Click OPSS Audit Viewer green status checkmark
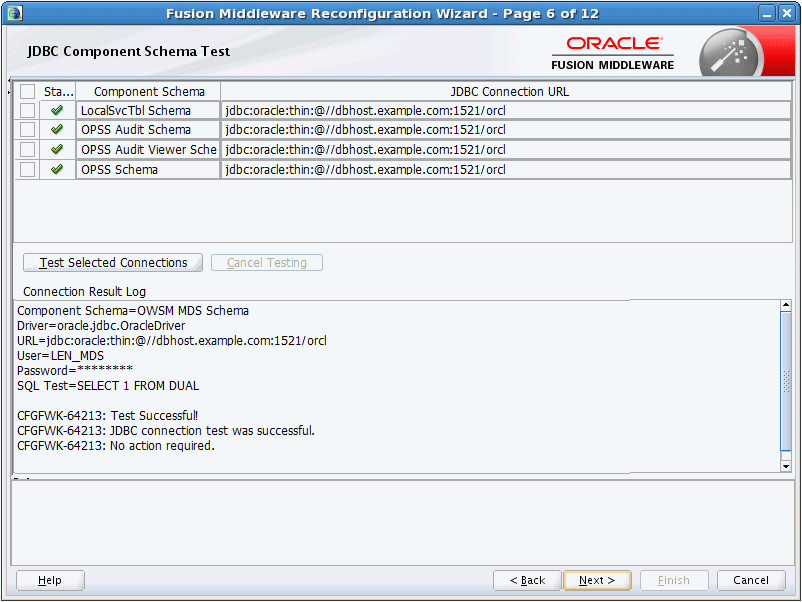This screenshot has height=602, width=802. pyautogui.click(x=57, y=149)
